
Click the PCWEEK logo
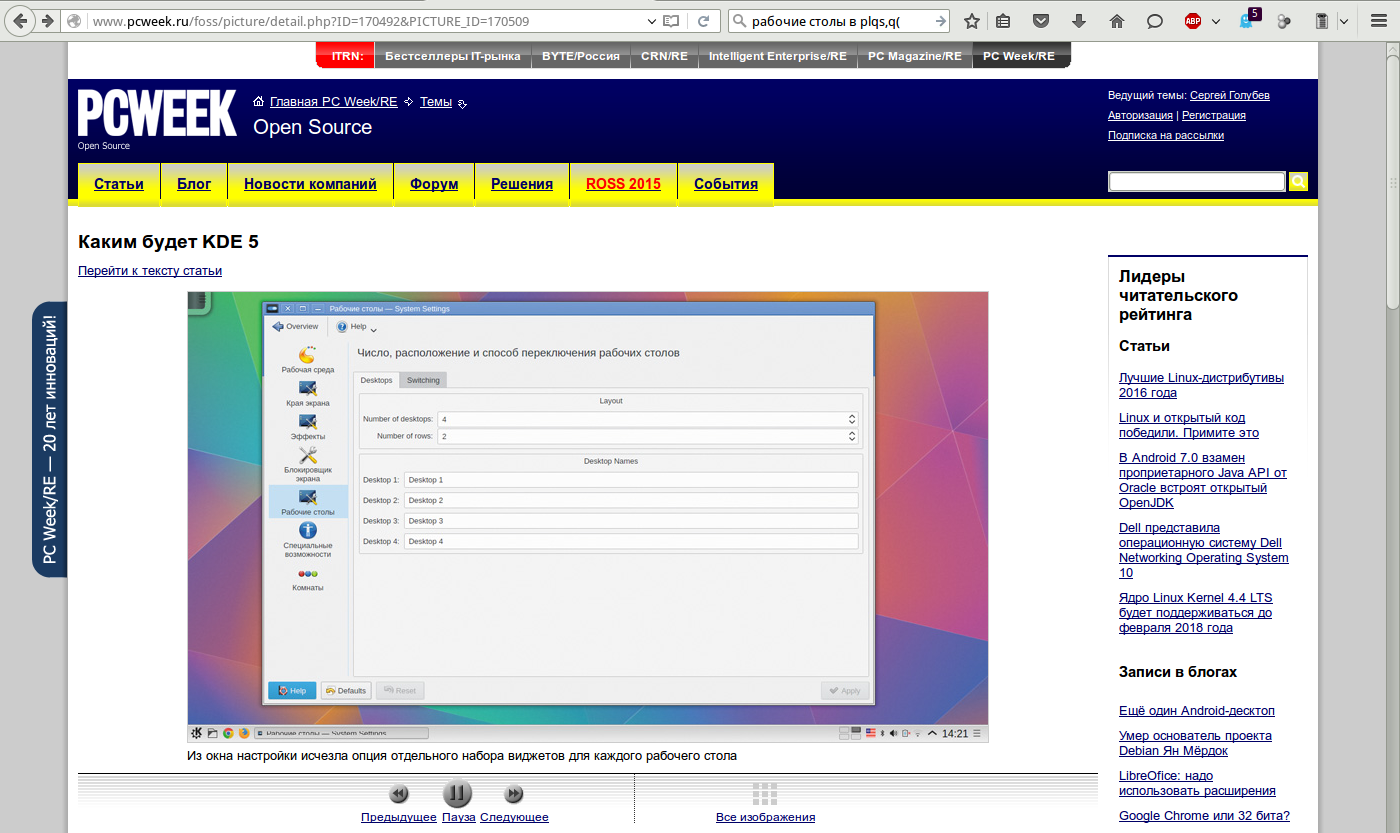158,113
